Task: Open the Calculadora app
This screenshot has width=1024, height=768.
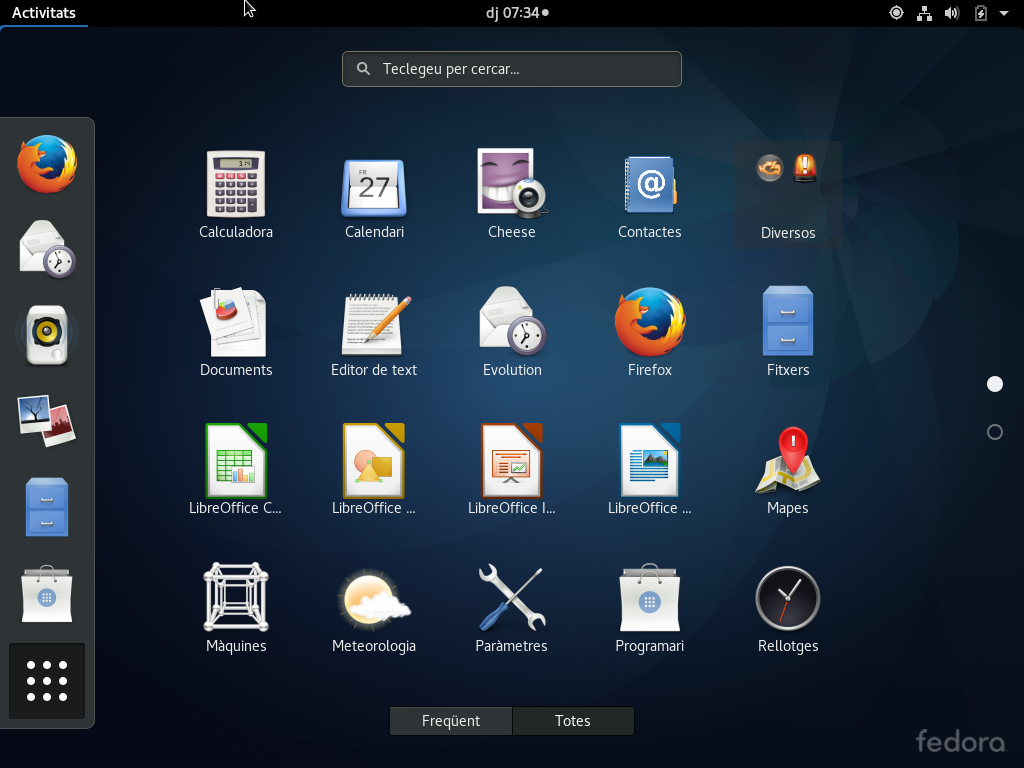Action: point(236,194)
